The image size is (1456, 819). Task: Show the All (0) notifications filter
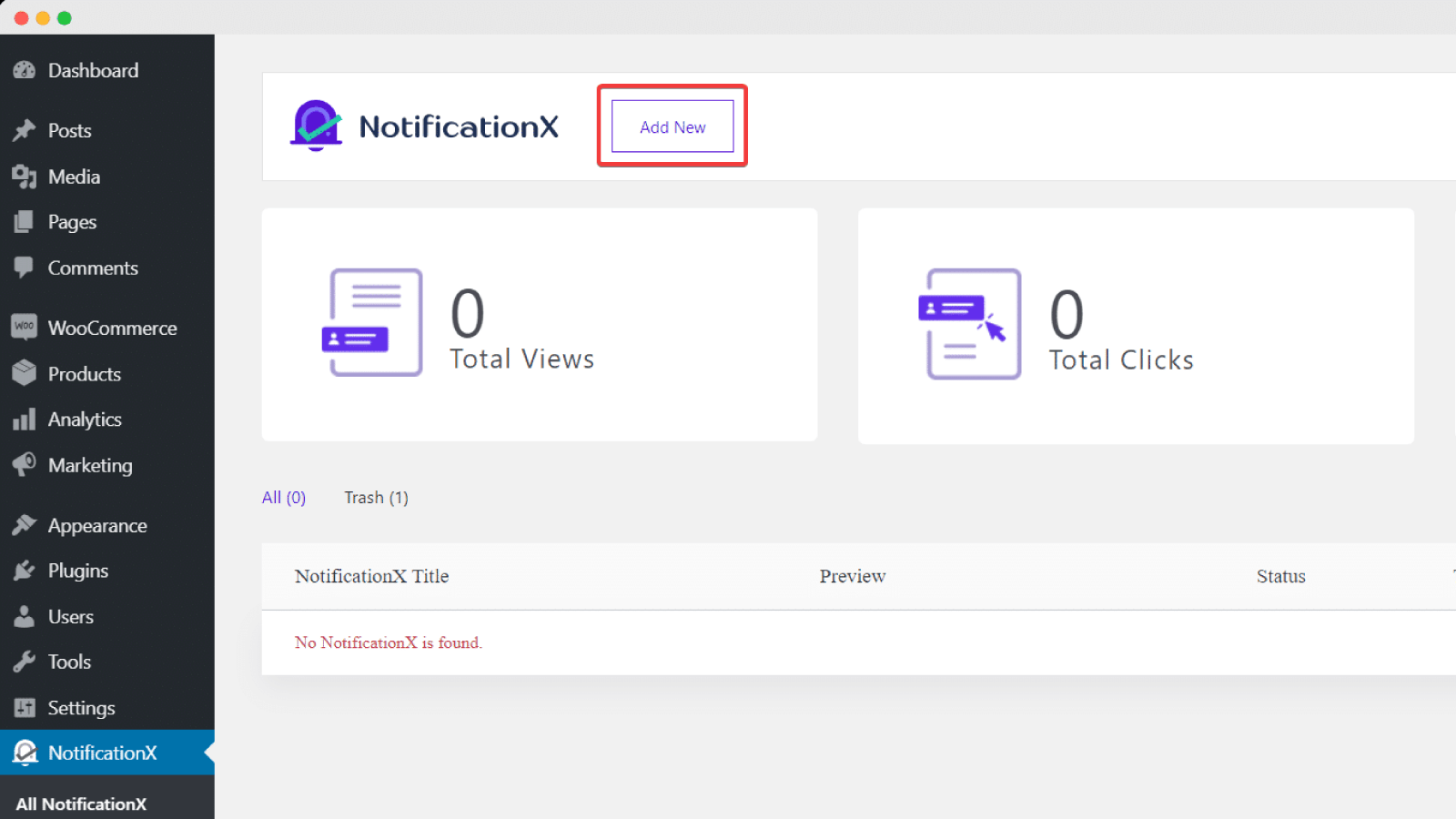point(284,497)
